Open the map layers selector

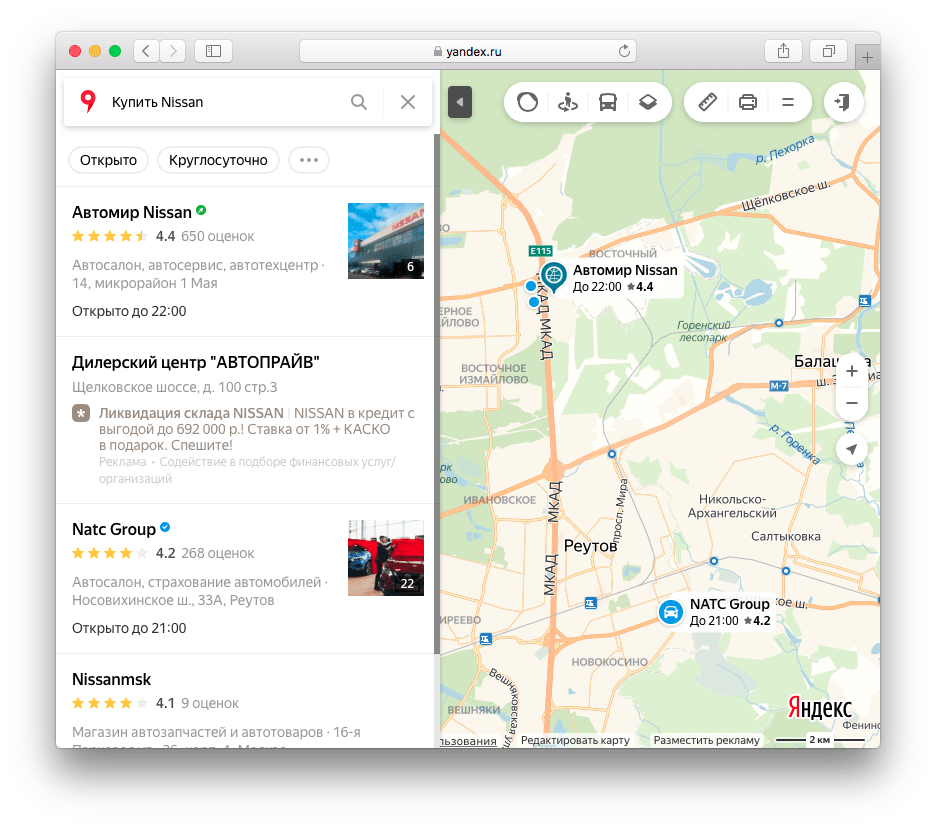click(x=648, y=102)
